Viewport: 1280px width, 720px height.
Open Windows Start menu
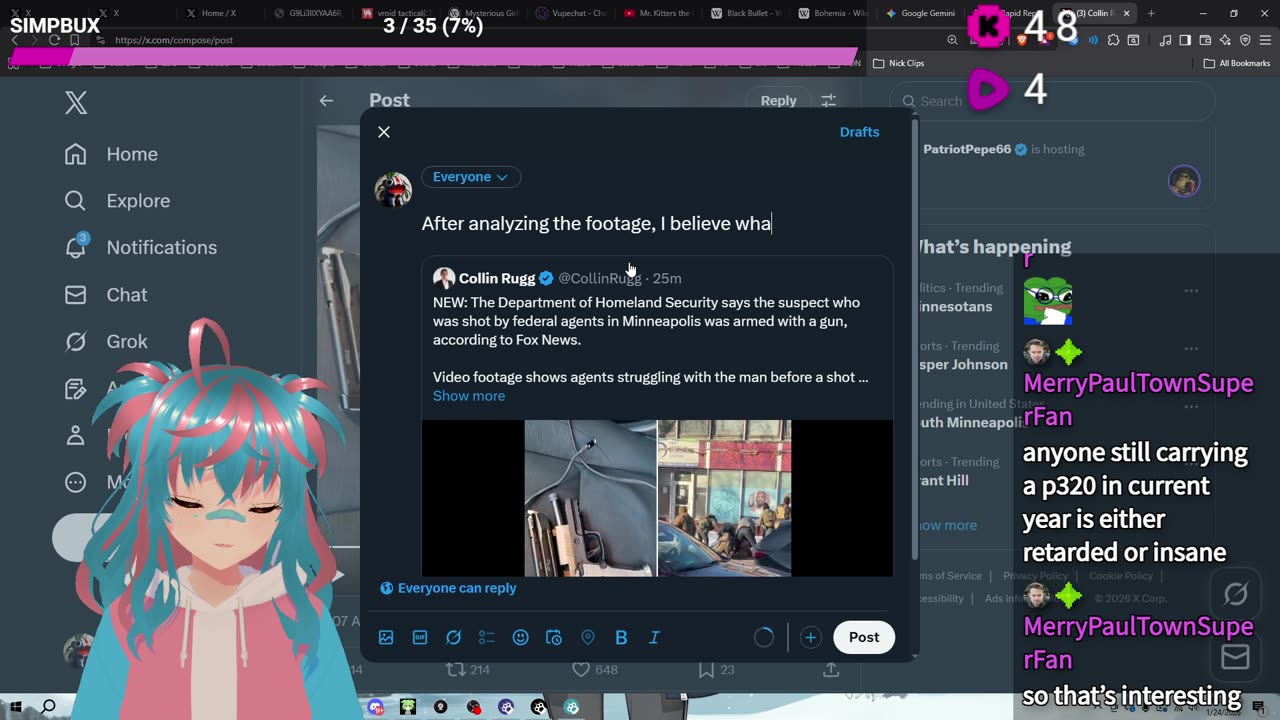16,707
